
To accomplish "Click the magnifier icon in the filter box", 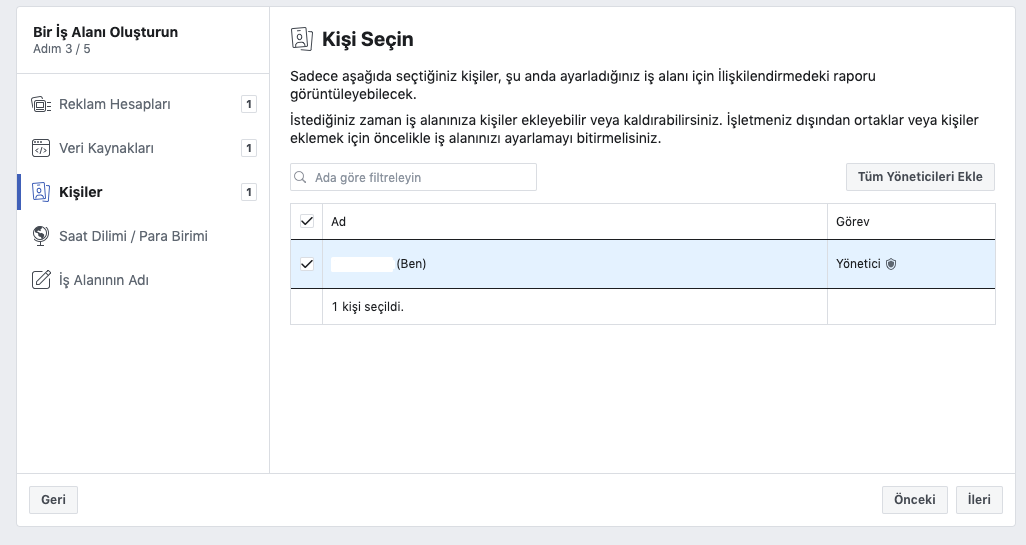I will pos(300,177).
